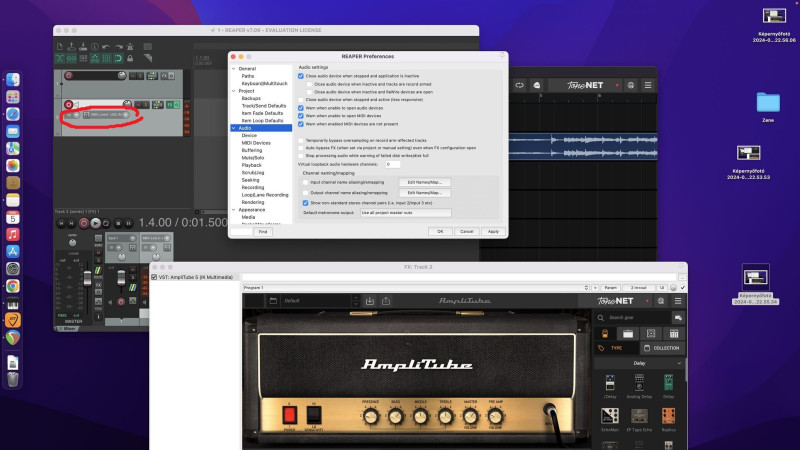Open the Delay category dropdown in AmpliTube

(x=639, y=363)
